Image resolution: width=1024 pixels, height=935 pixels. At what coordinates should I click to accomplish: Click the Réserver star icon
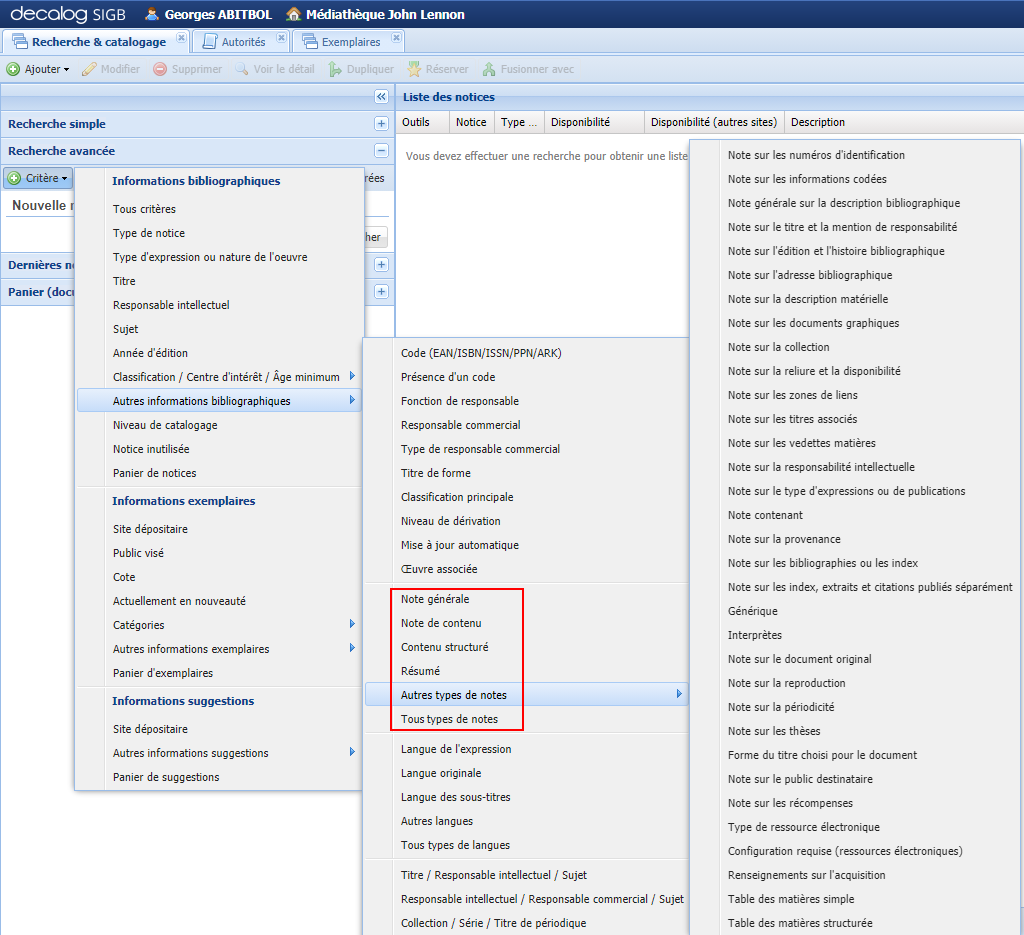pyautogui.click(x=414, y=69)
